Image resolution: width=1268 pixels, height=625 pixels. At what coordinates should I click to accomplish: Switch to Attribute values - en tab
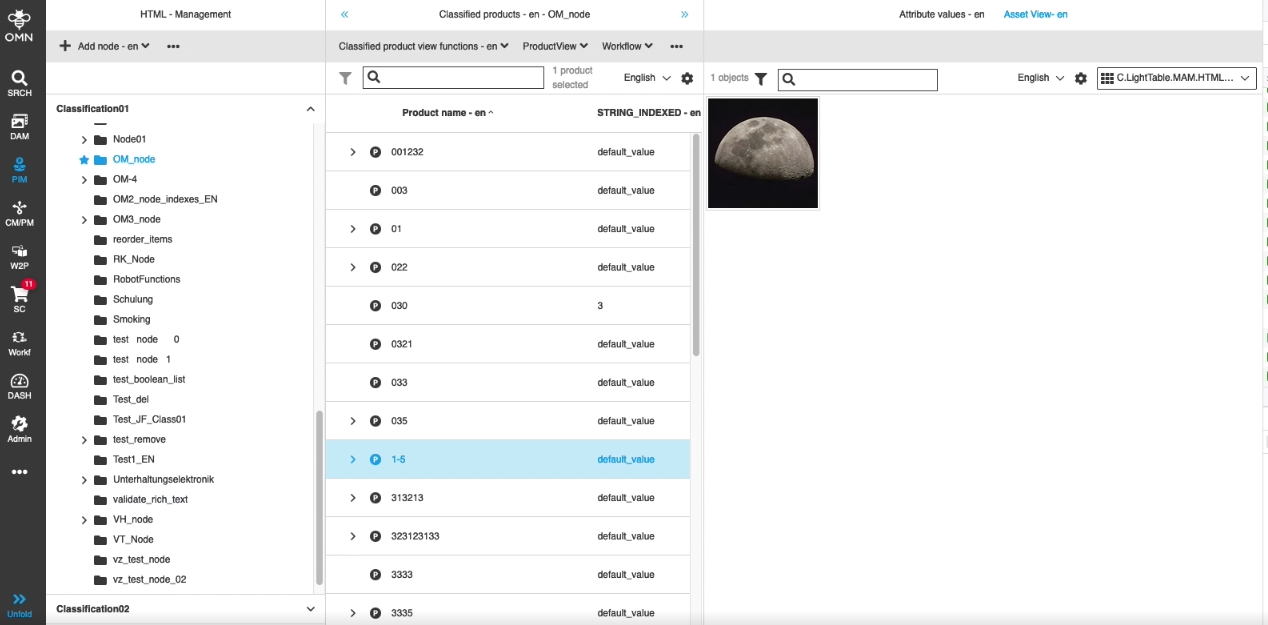[941, 15]
